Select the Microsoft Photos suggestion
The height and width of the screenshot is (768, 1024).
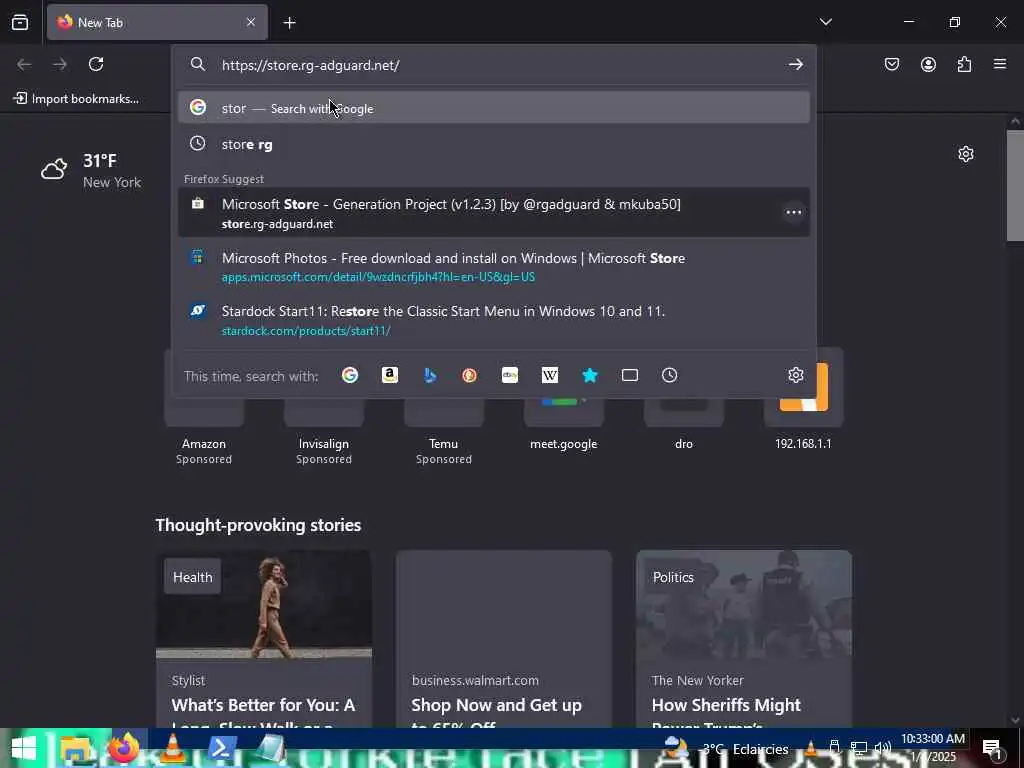494,266
